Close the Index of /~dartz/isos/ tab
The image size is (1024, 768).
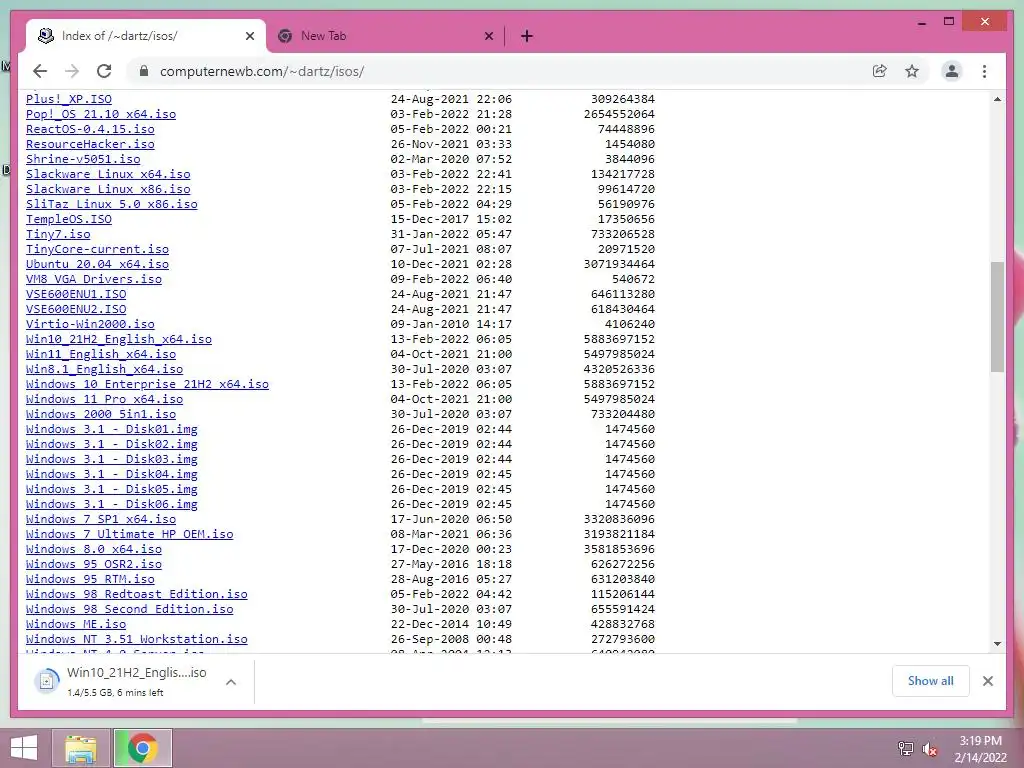(249, 36)
